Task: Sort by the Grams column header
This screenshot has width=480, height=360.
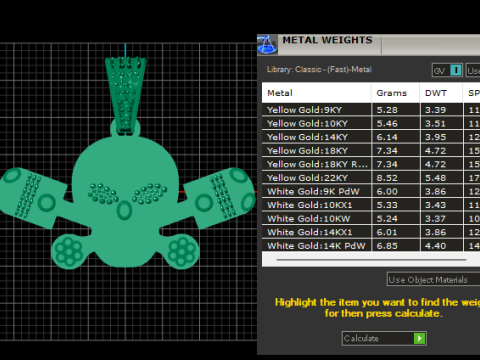Action: pyautogui.click(x=396, y=93)
